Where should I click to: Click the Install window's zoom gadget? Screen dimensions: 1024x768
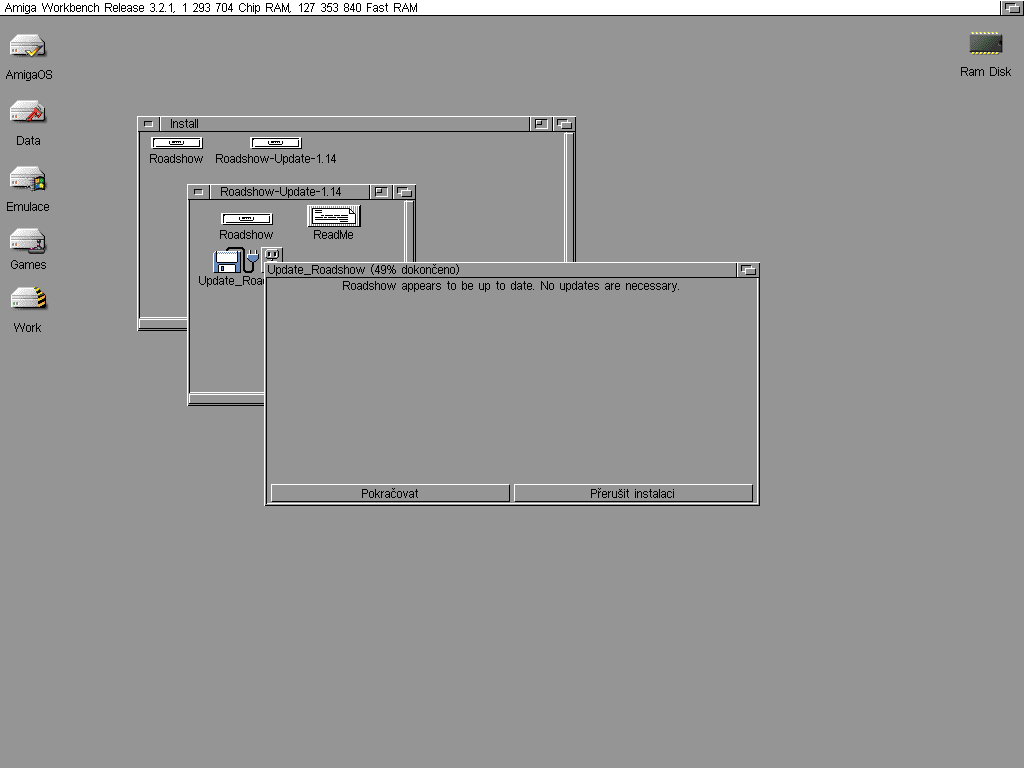click(x=541, y=124)
